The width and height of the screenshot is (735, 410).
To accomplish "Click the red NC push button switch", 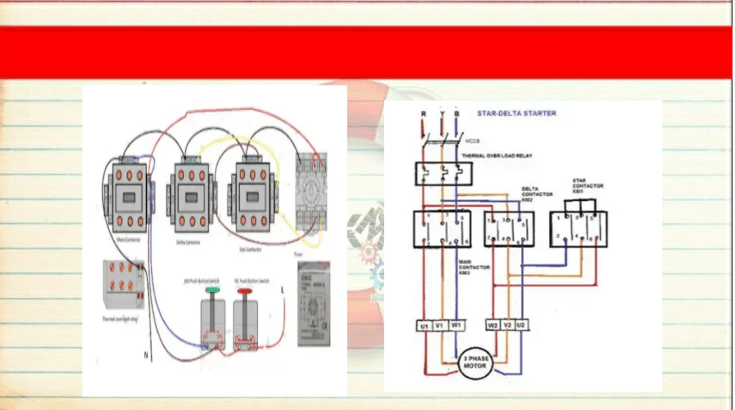I will (x=245, y=319).
